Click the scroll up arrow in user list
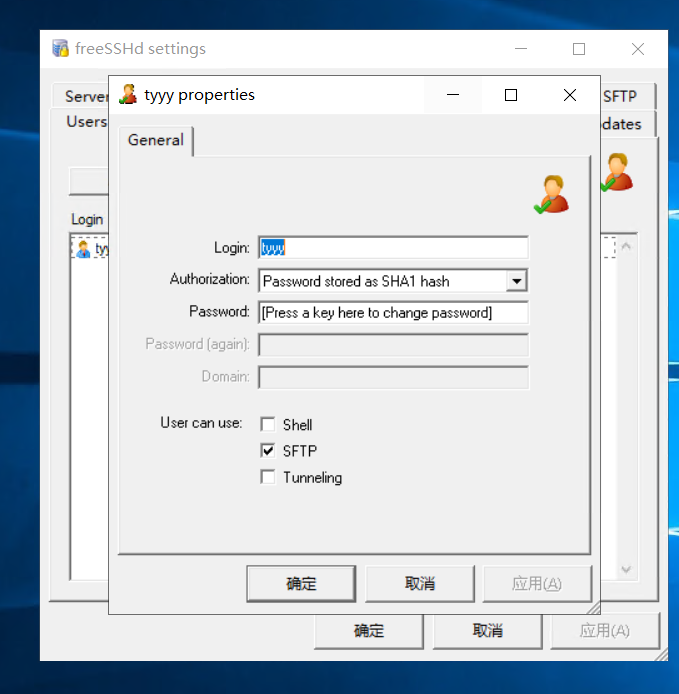679x694 pixels. click(626, 246)
